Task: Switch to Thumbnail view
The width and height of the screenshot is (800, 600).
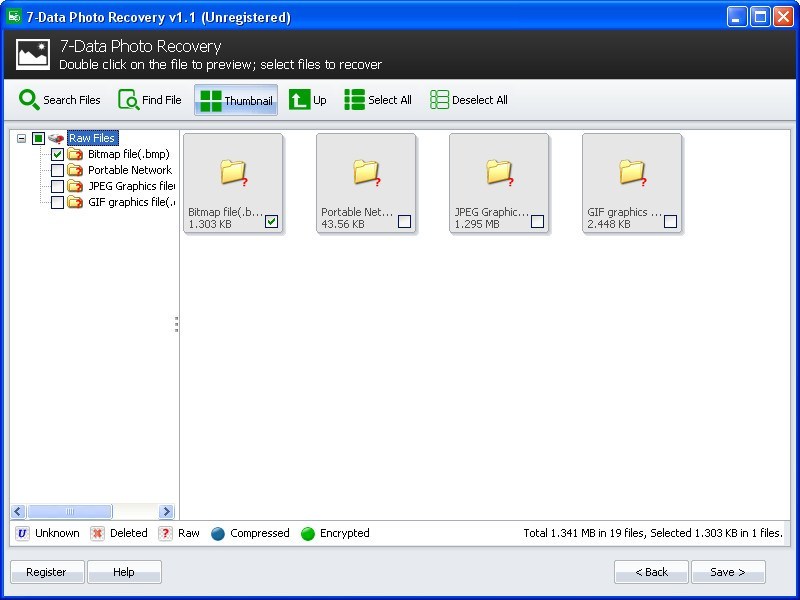Action: coord(211,100)
